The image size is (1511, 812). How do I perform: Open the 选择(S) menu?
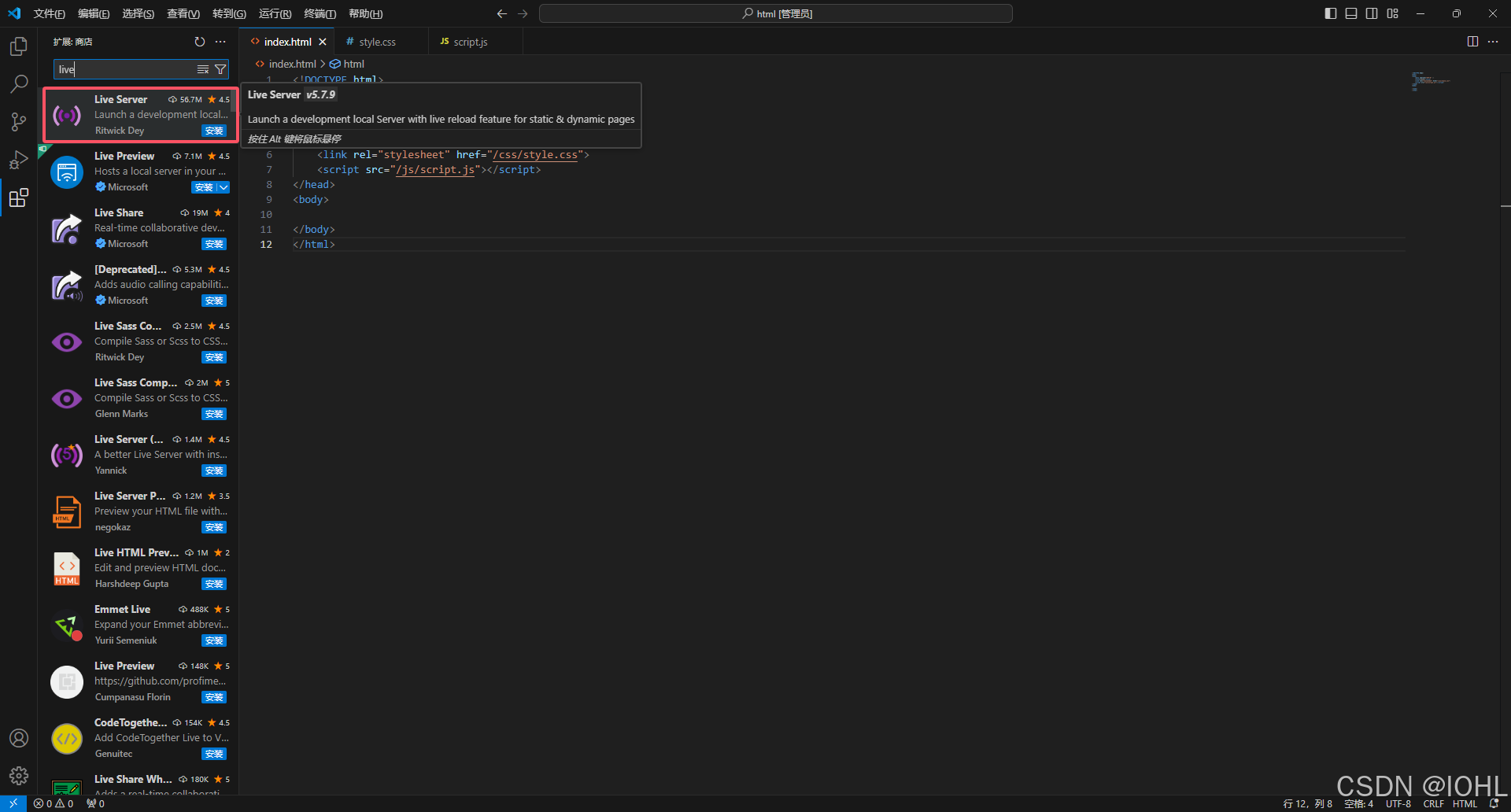138,13
